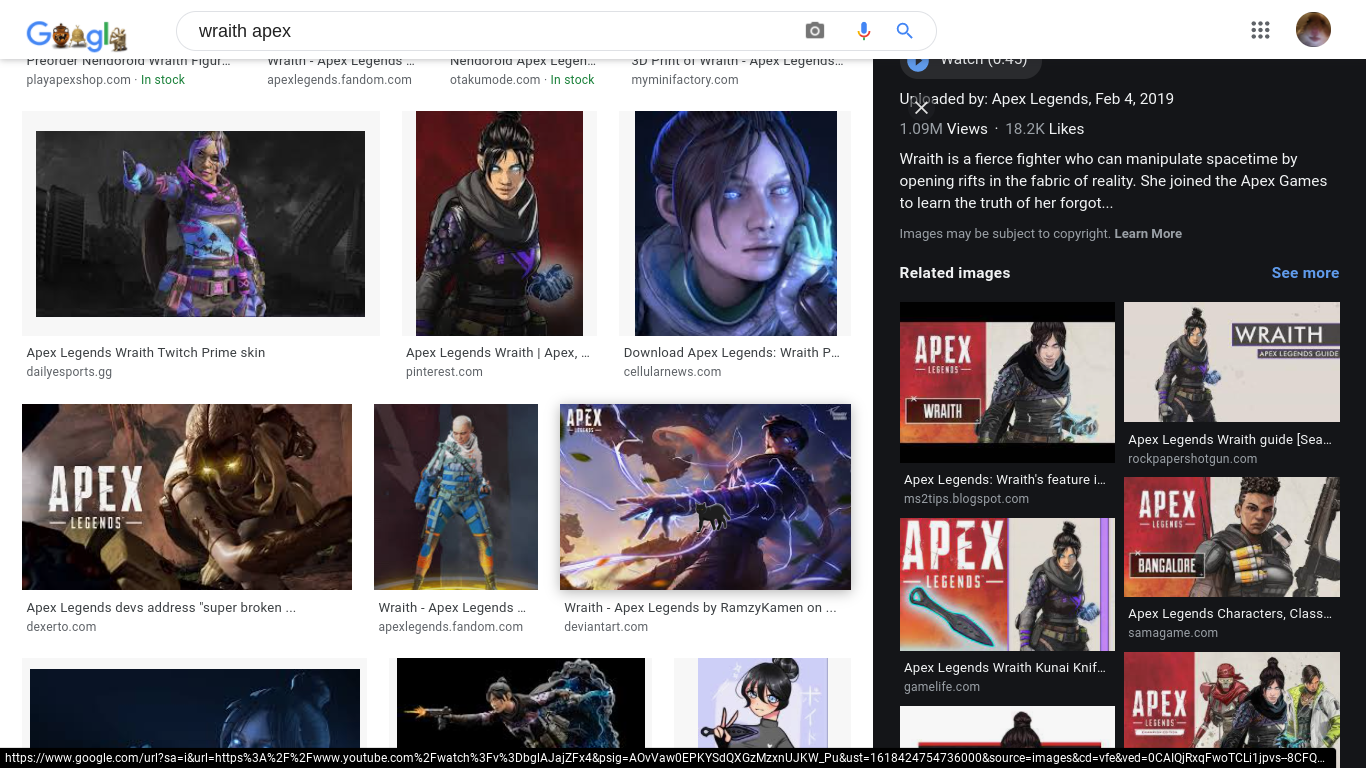Screen dimensions: 1366x768
Task: Click the ms2tips.blogspot.com source link
Action: (x=966, y=499)
